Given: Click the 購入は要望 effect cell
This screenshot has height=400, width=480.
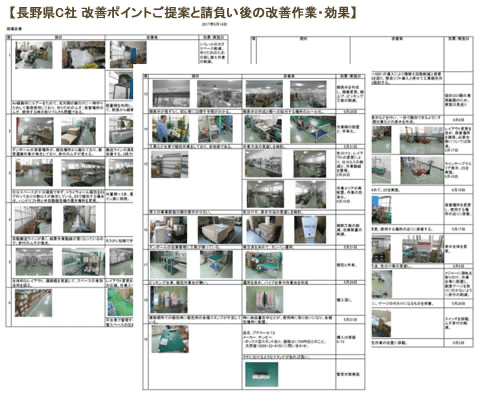Looking at the screenshot, I should (x=346, y=339).
